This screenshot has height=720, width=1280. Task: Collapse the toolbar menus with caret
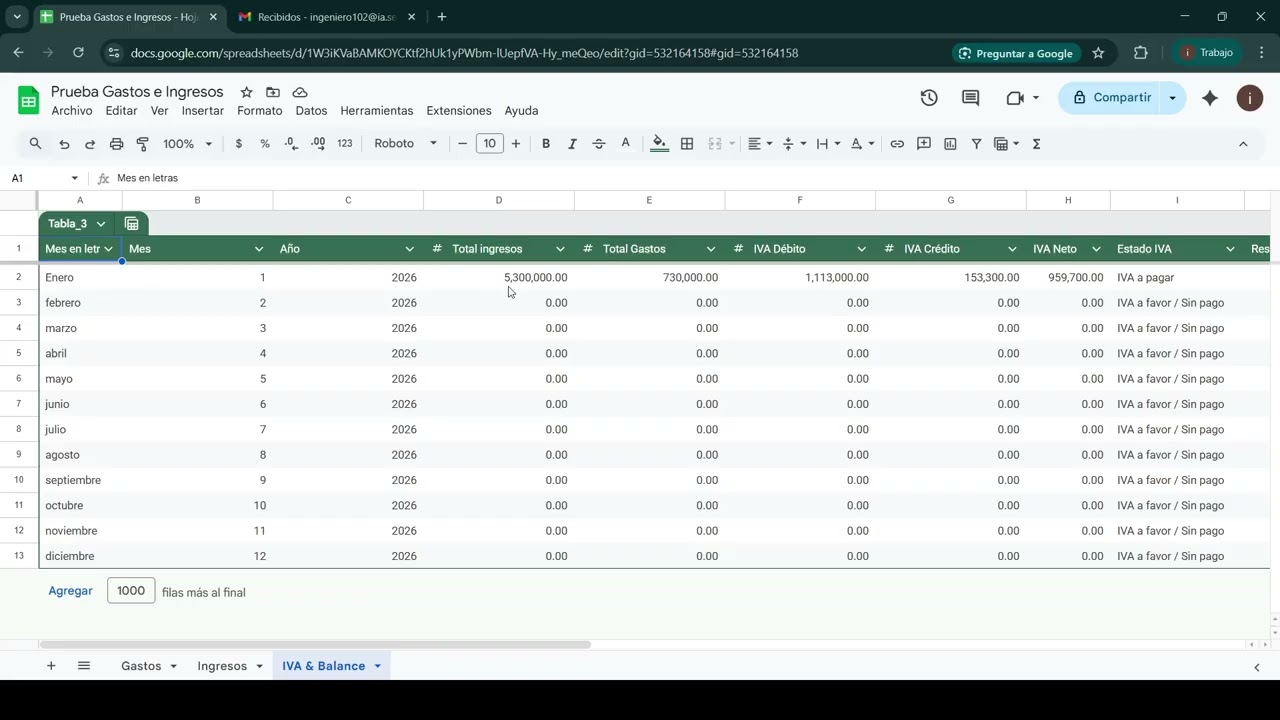coord(1243,144)
